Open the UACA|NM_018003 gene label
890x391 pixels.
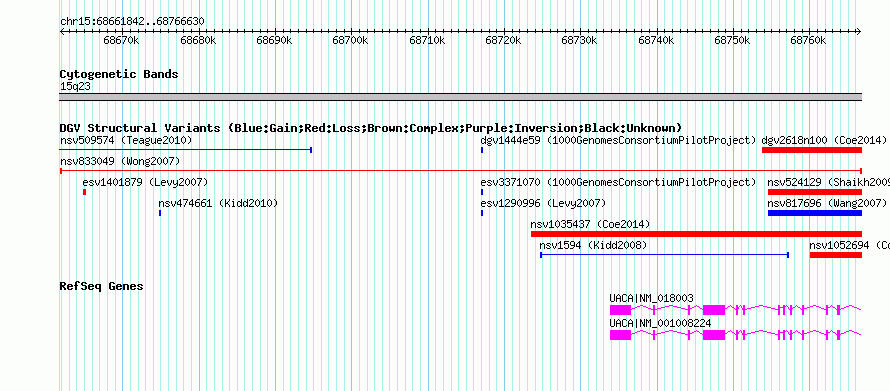point(652,298)
